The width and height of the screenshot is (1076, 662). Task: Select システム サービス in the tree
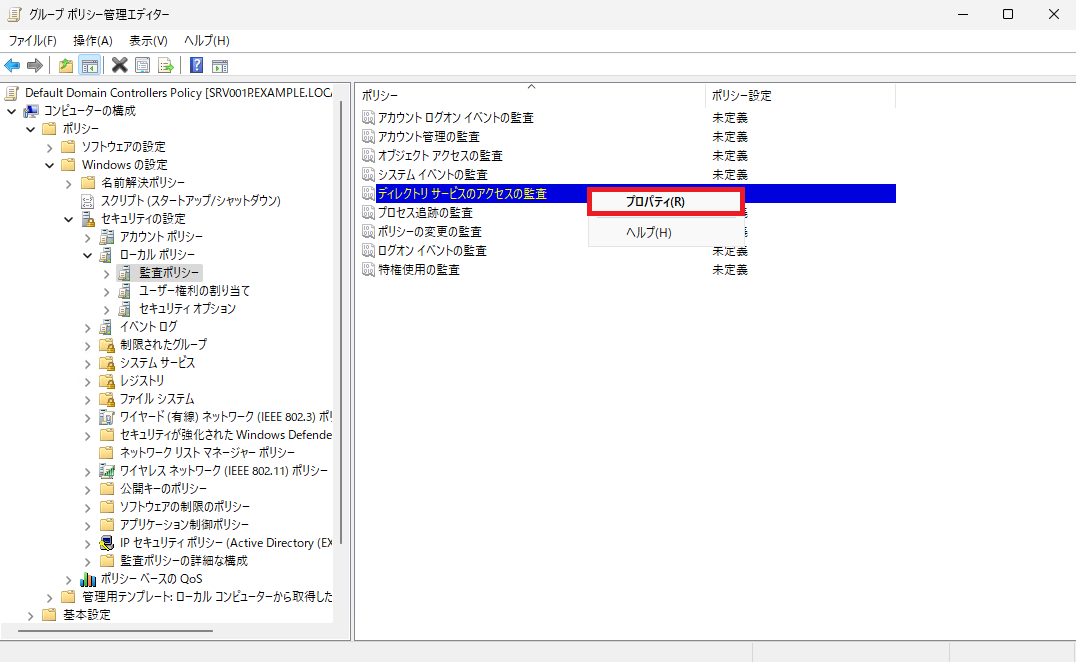click(x=157, y=362)
